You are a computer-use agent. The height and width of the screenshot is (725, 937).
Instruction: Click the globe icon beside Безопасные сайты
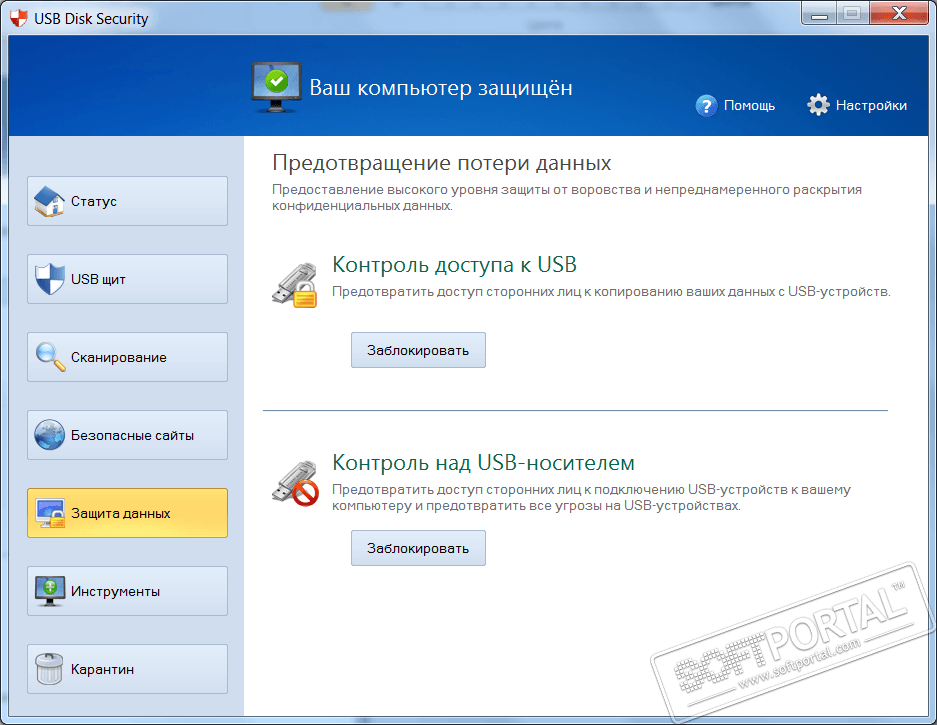49,435
